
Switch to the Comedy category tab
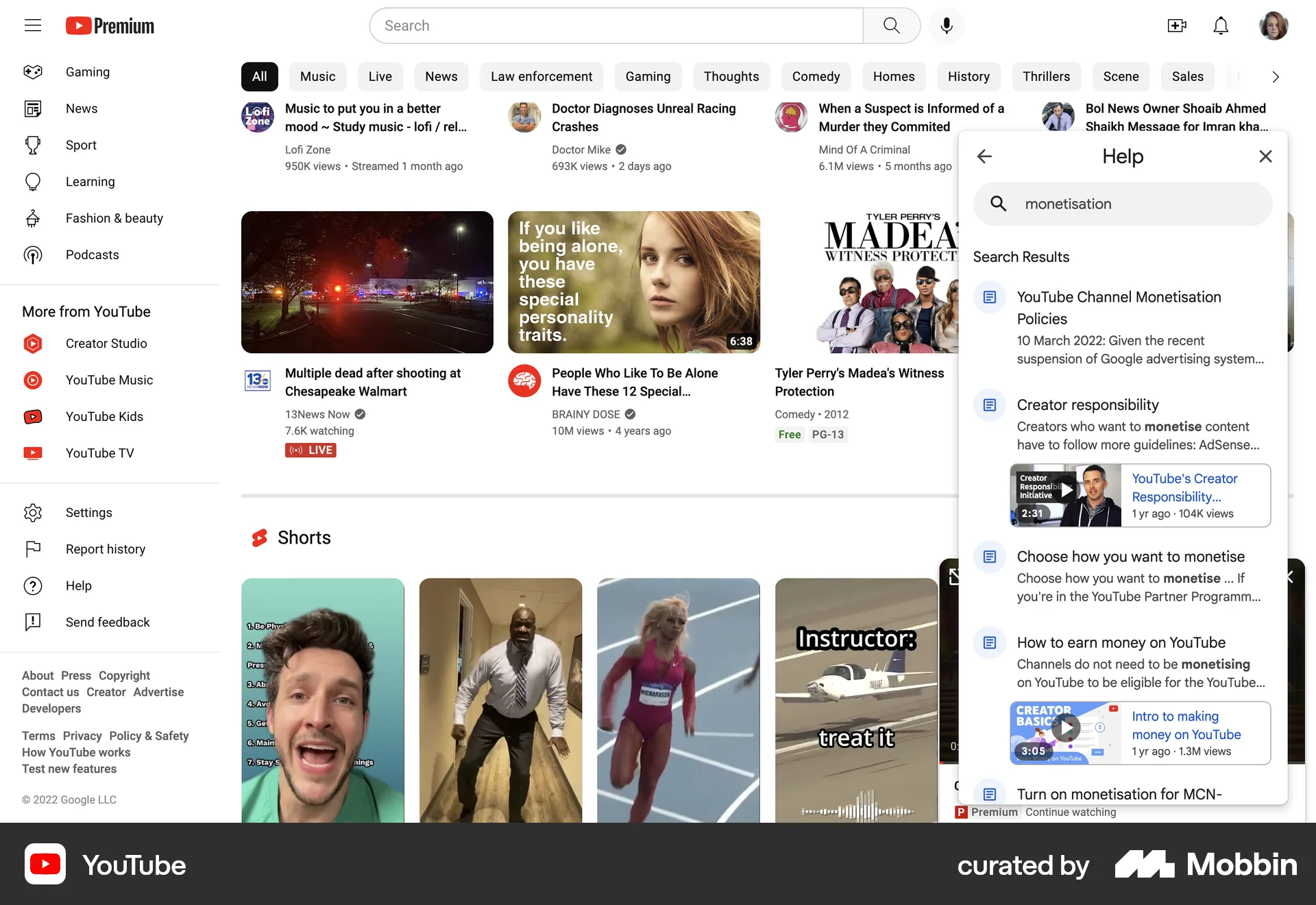[816, 77]
